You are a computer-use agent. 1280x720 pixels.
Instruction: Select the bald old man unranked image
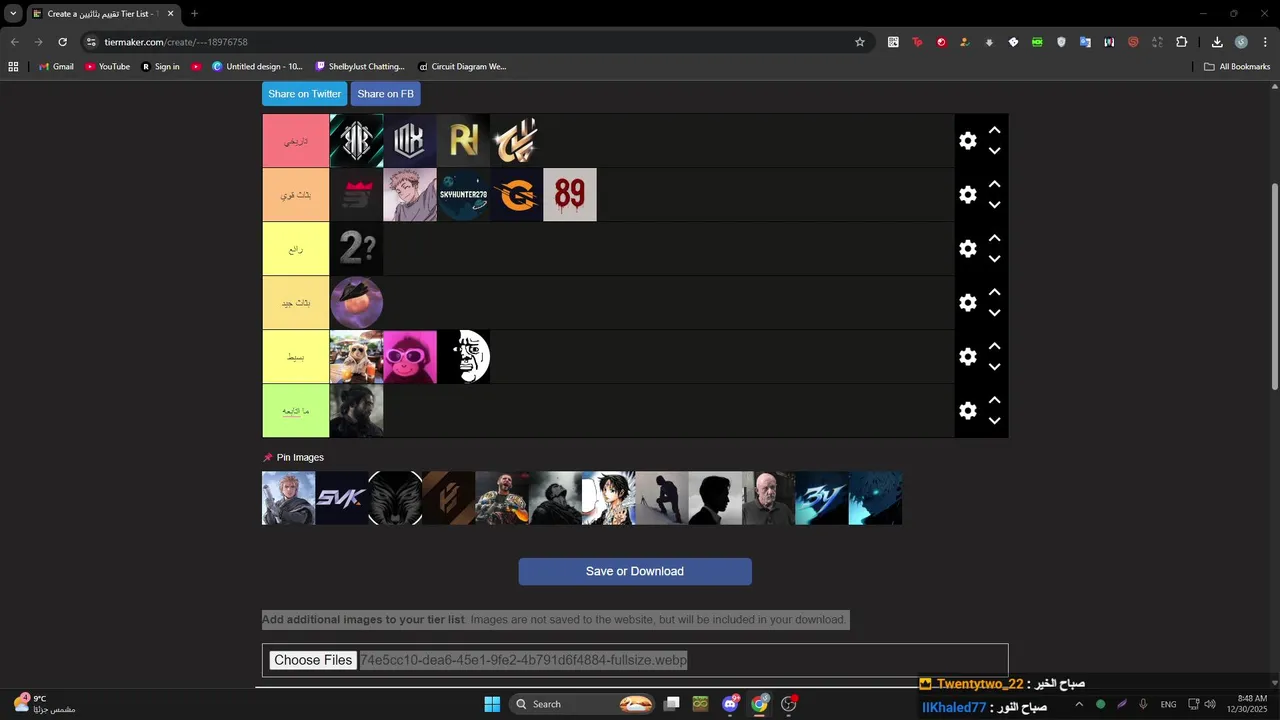coord(769,498)
